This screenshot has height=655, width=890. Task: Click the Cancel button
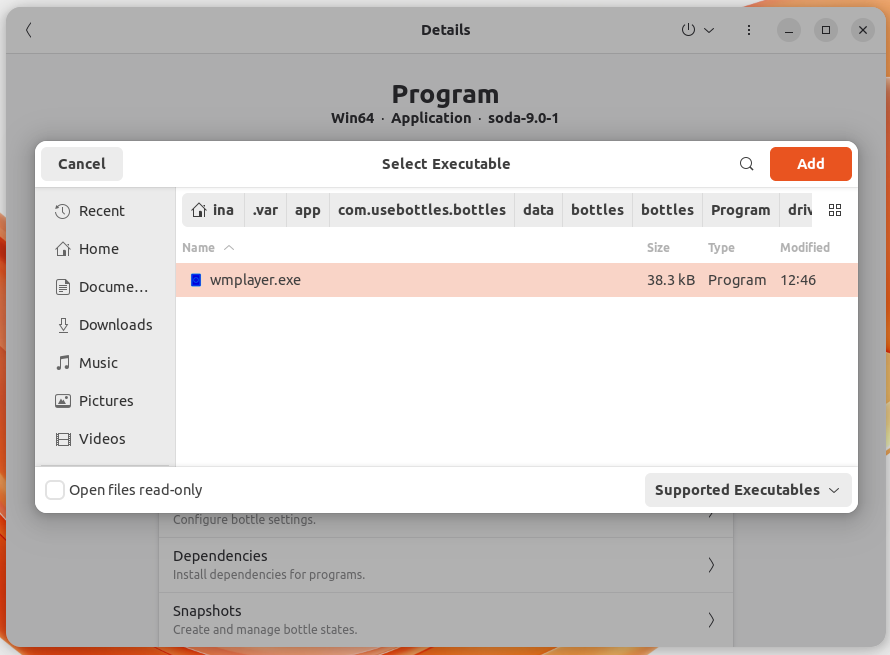coord(82,164)
